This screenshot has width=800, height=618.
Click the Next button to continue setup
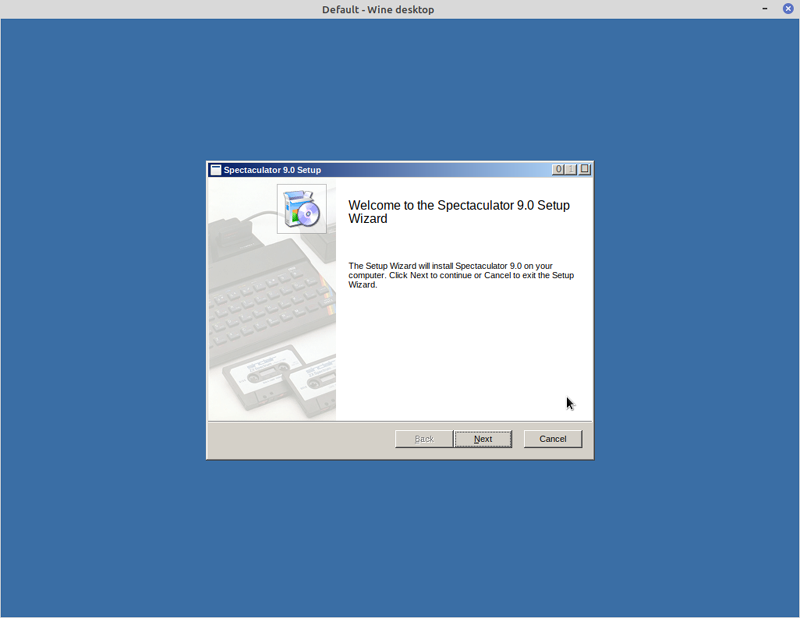pyautogui.click(x=483, y=439)
